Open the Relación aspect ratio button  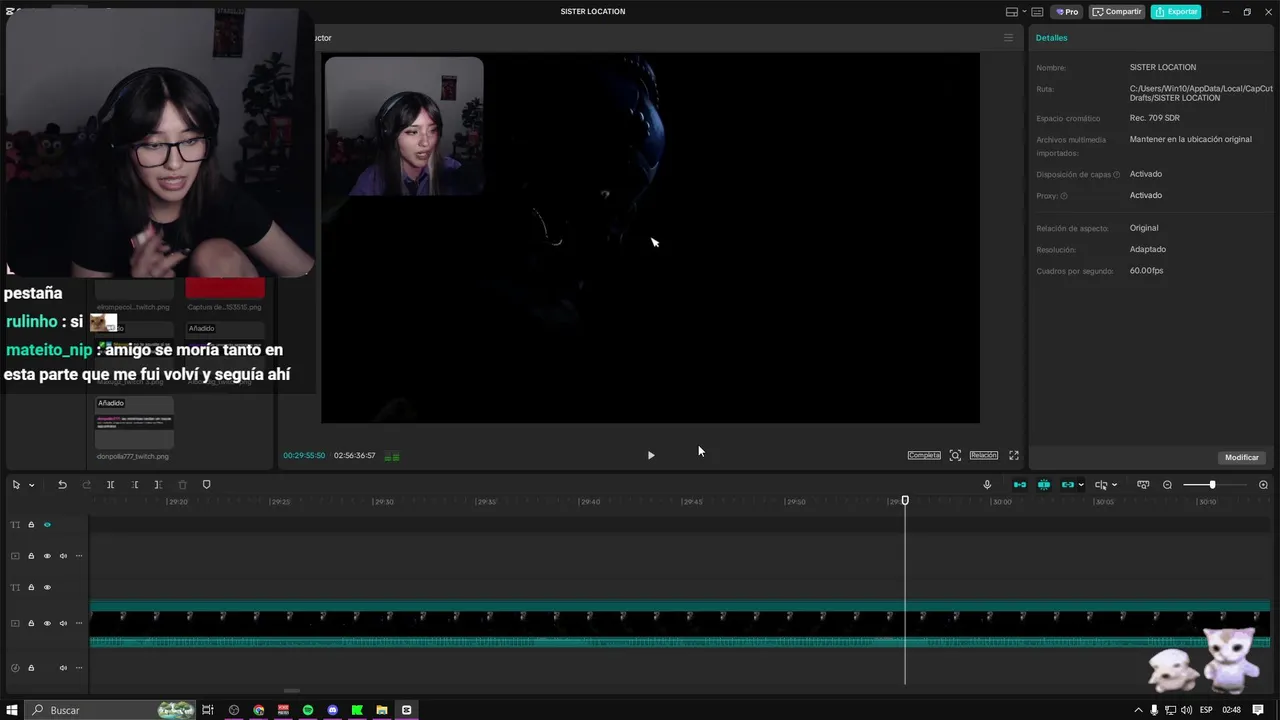point(984,455)
